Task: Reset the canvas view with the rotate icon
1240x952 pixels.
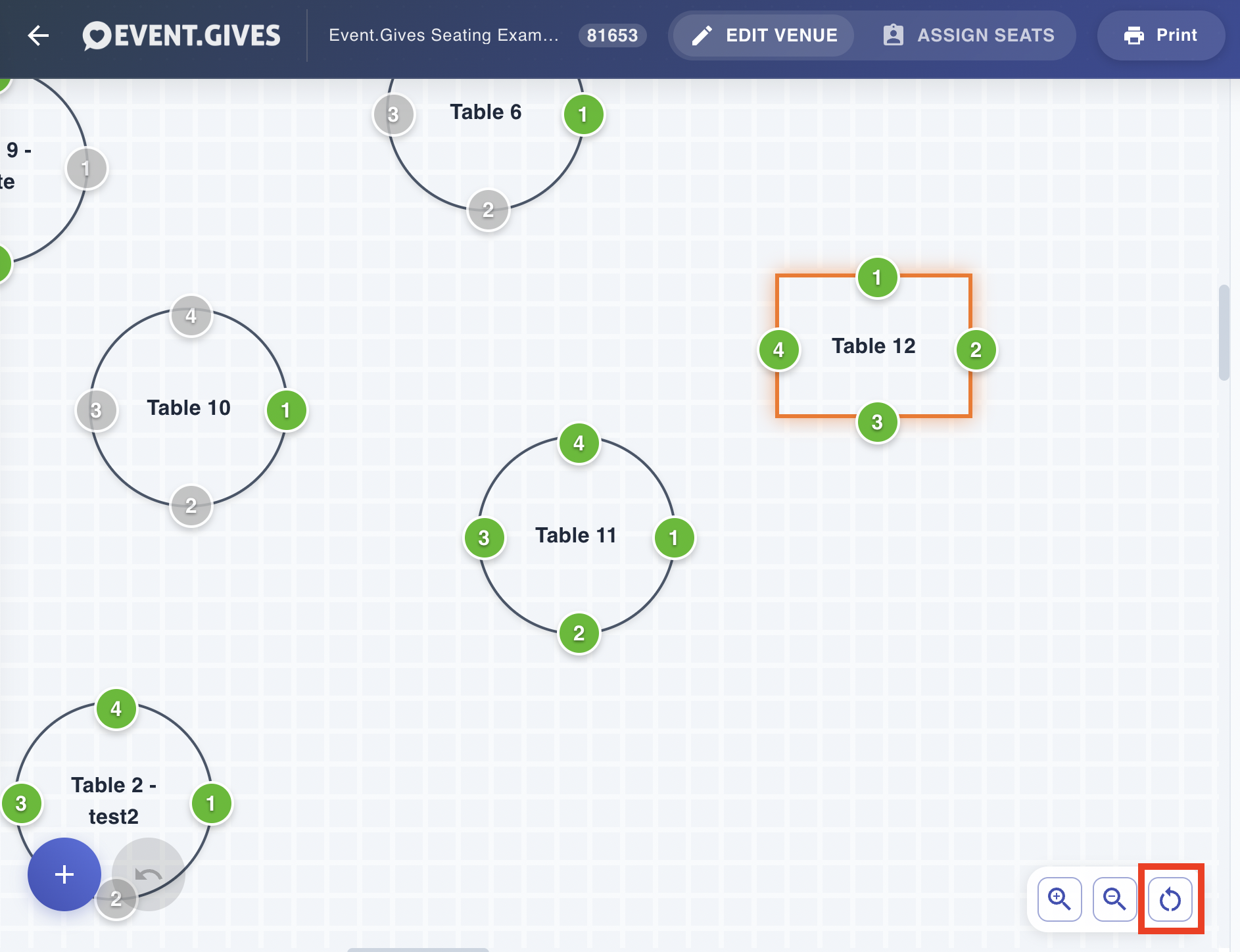Action: (x=1170, y=899)
